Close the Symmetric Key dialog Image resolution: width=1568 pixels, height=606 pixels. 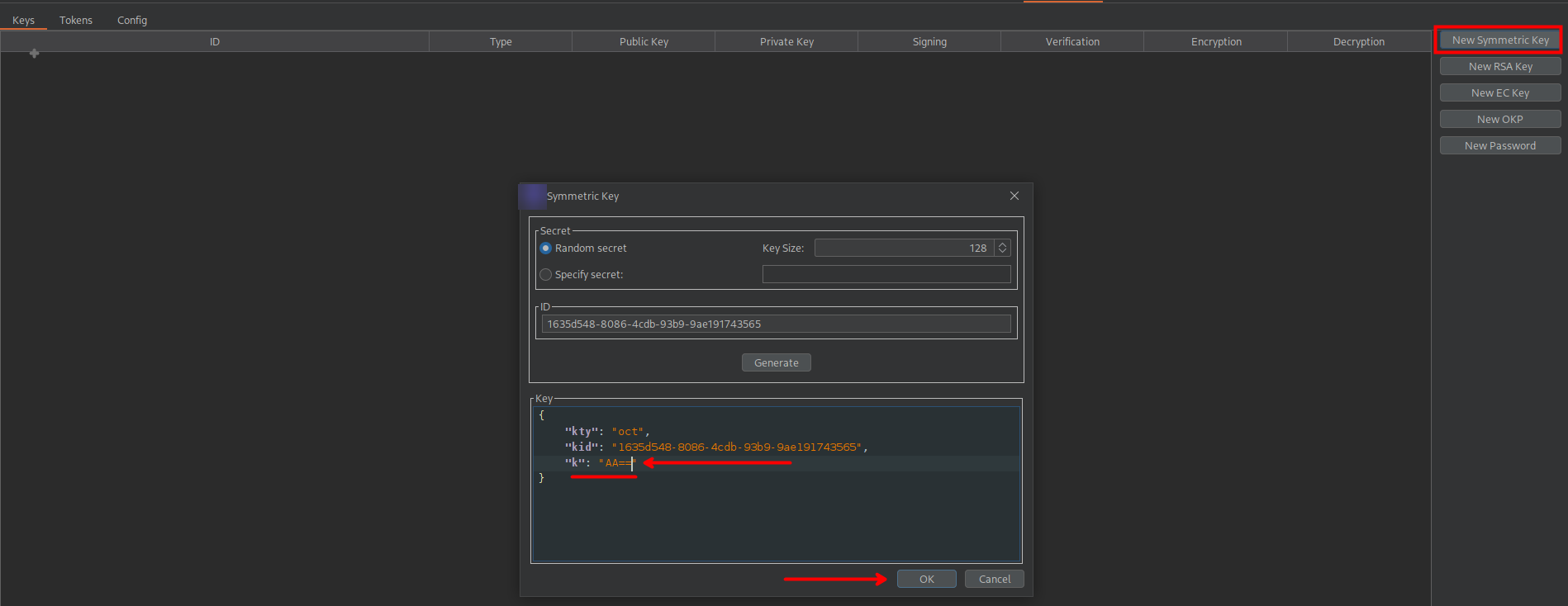click(1014, 196)
